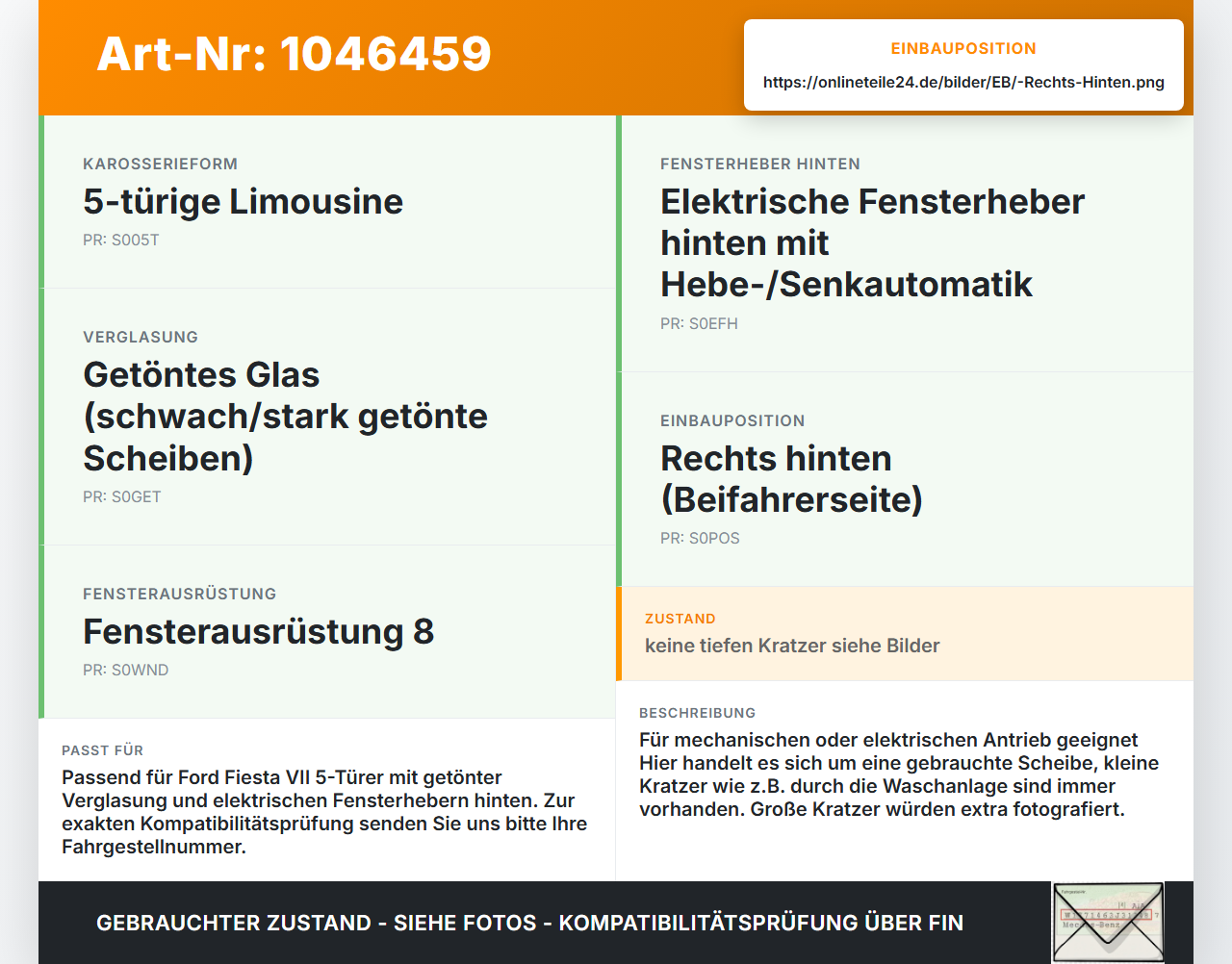This screenshot has height=964, width=1232.
Task: Select the Fensterausrüstung 8 heading
Action: click(x=258, y=632)
